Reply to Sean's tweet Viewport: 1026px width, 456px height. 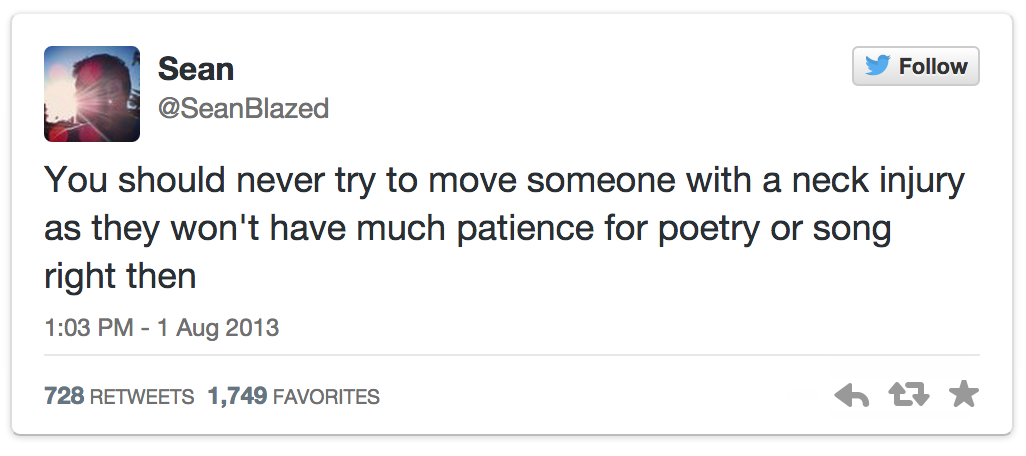tap(852, 397)
